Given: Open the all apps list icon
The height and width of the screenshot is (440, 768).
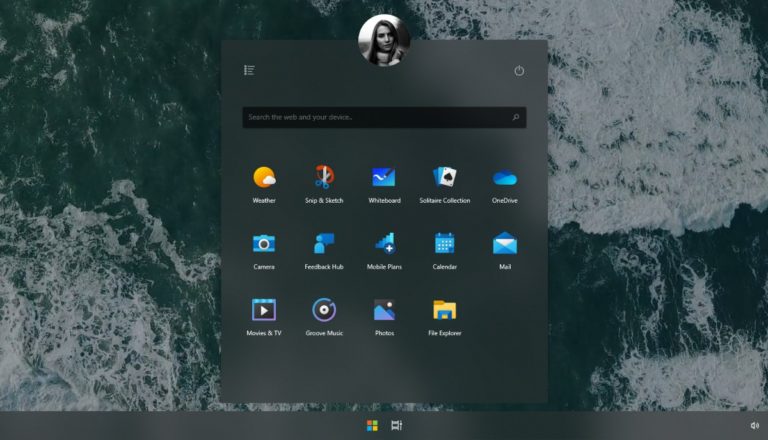Looking at the screenshot, I should (249, 70).
